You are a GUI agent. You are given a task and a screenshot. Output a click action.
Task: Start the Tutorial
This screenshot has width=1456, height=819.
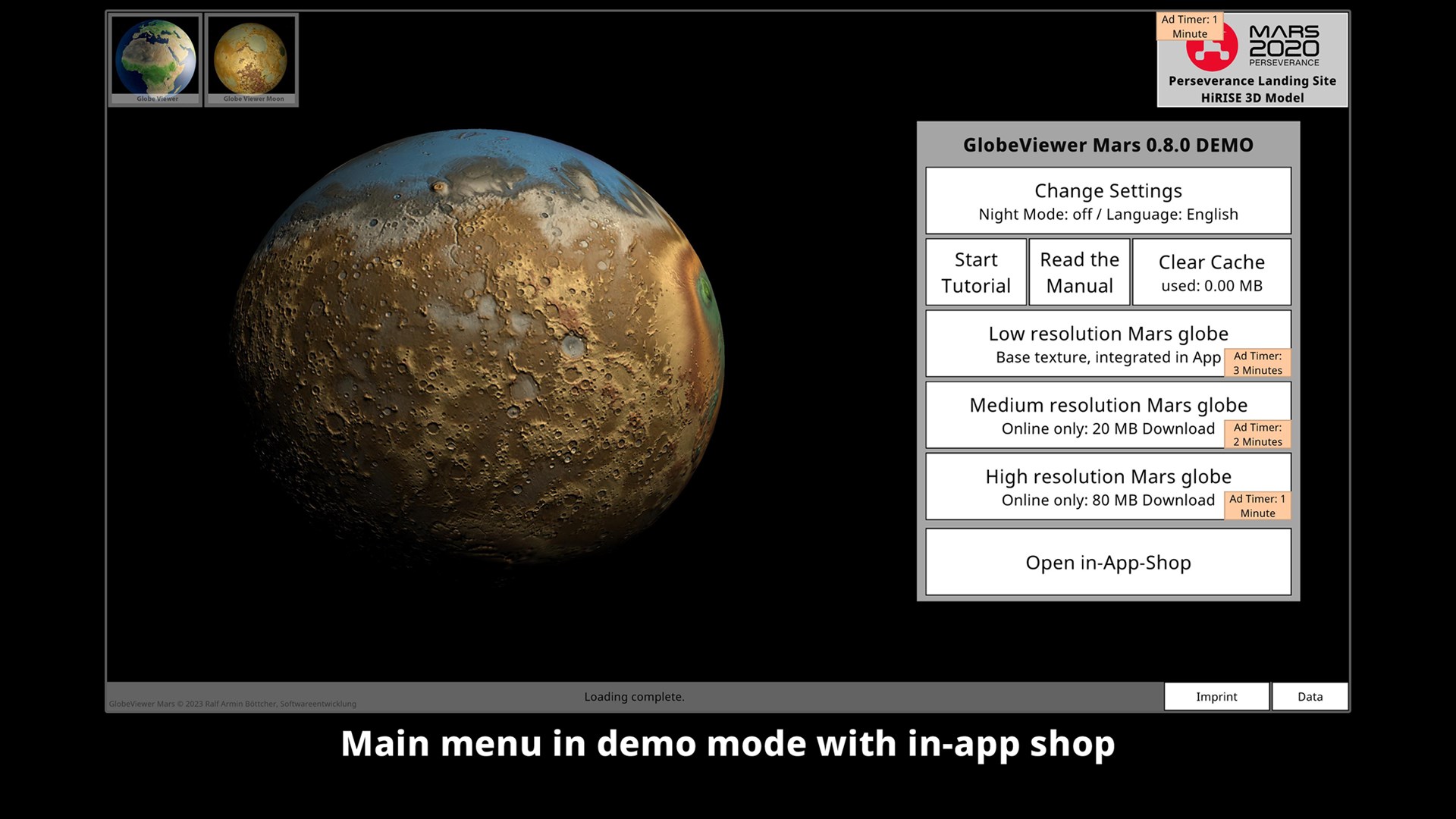(x=976, y=272)
